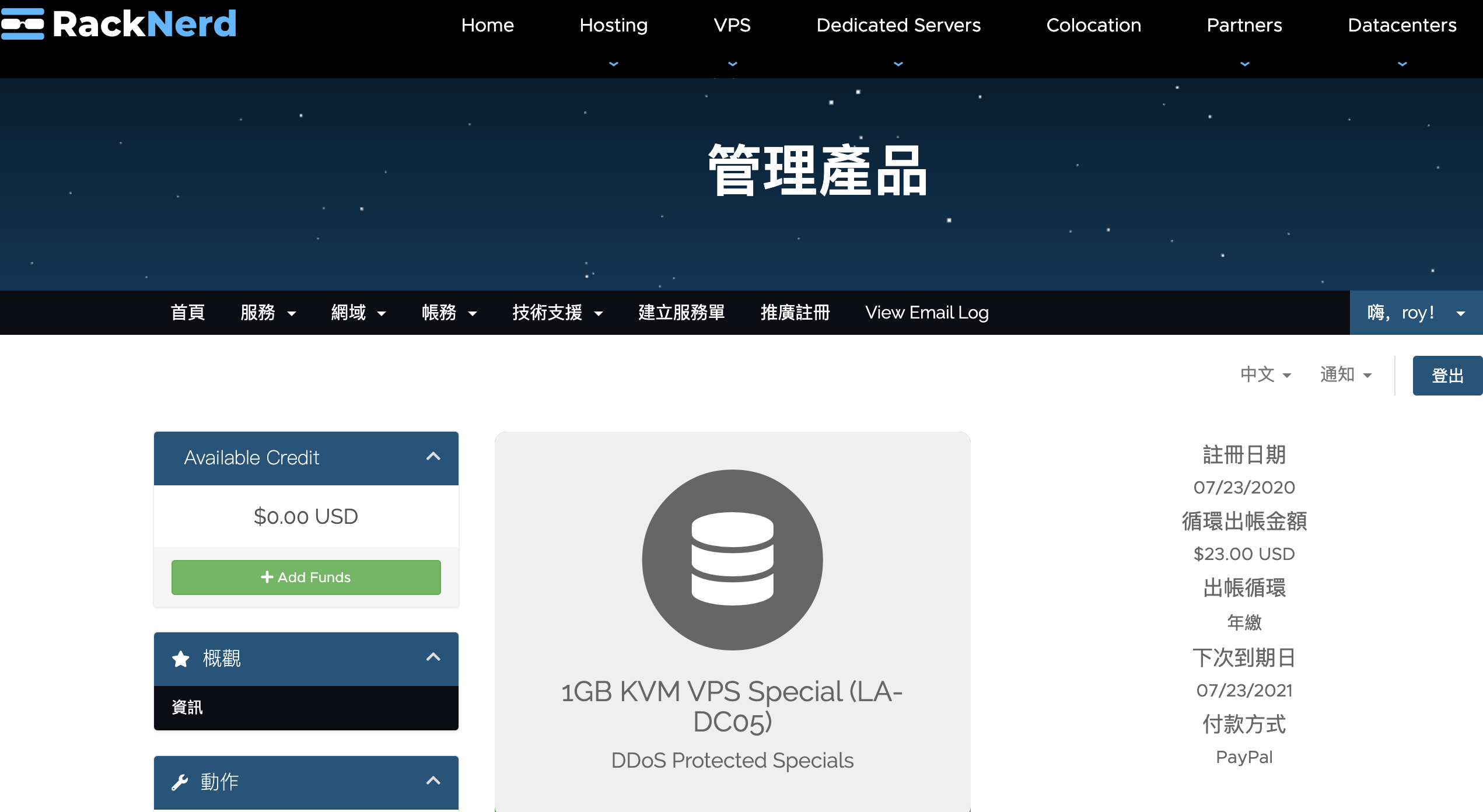The image size is (1483, 812).
Task: Go to Colocation page
Action: point(1093,26)
